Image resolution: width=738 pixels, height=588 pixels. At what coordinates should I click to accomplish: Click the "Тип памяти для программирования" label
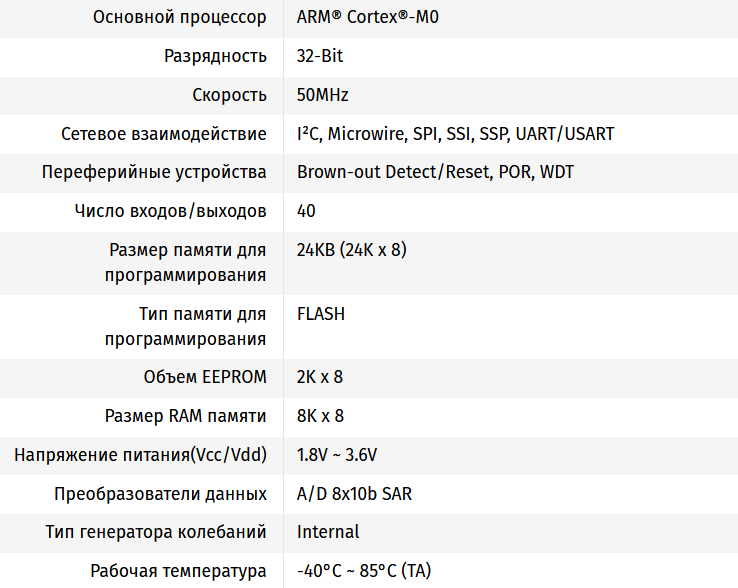(x=186, y=327)
